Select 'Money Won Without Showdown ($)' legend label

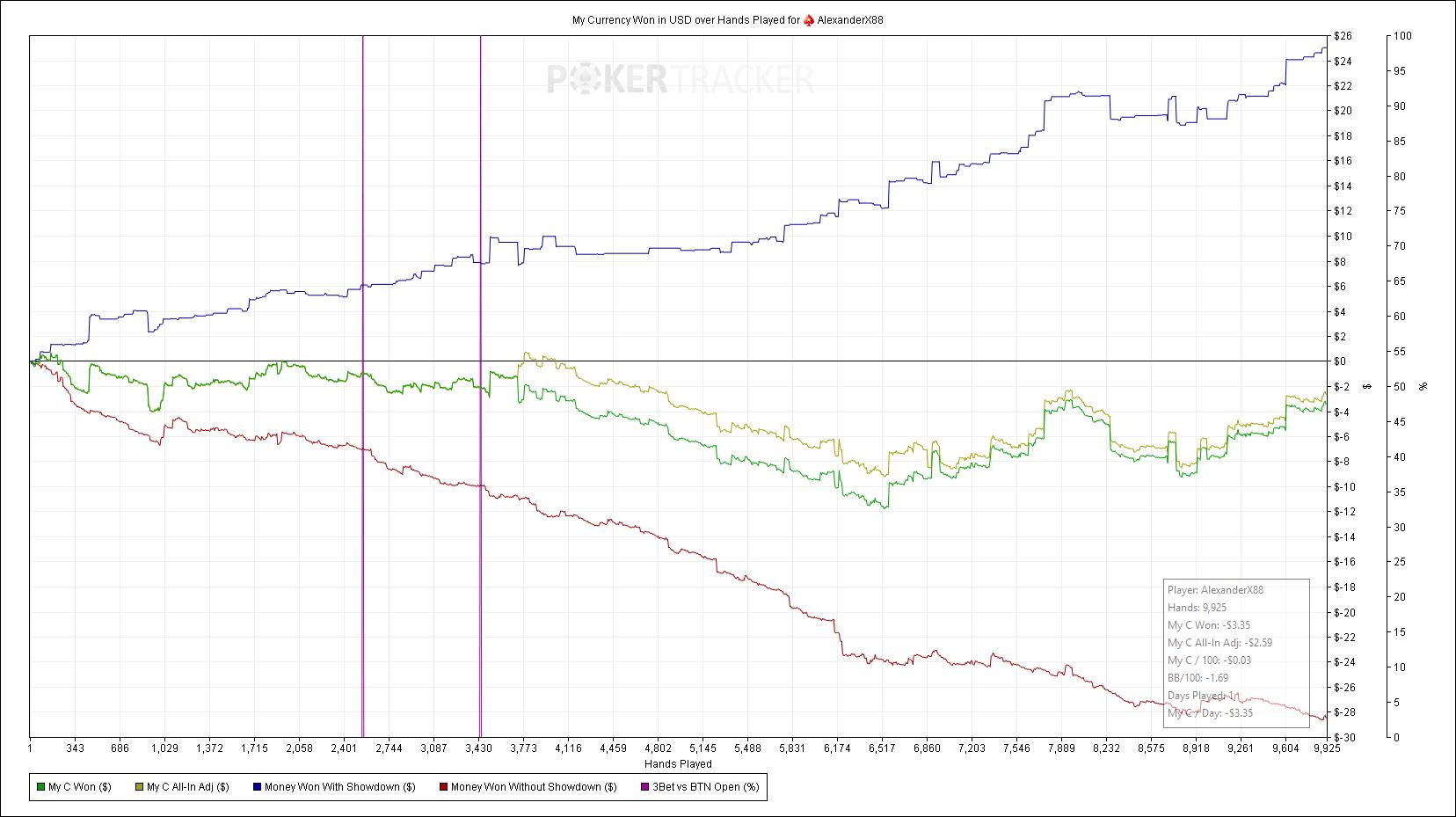[533, 787]
